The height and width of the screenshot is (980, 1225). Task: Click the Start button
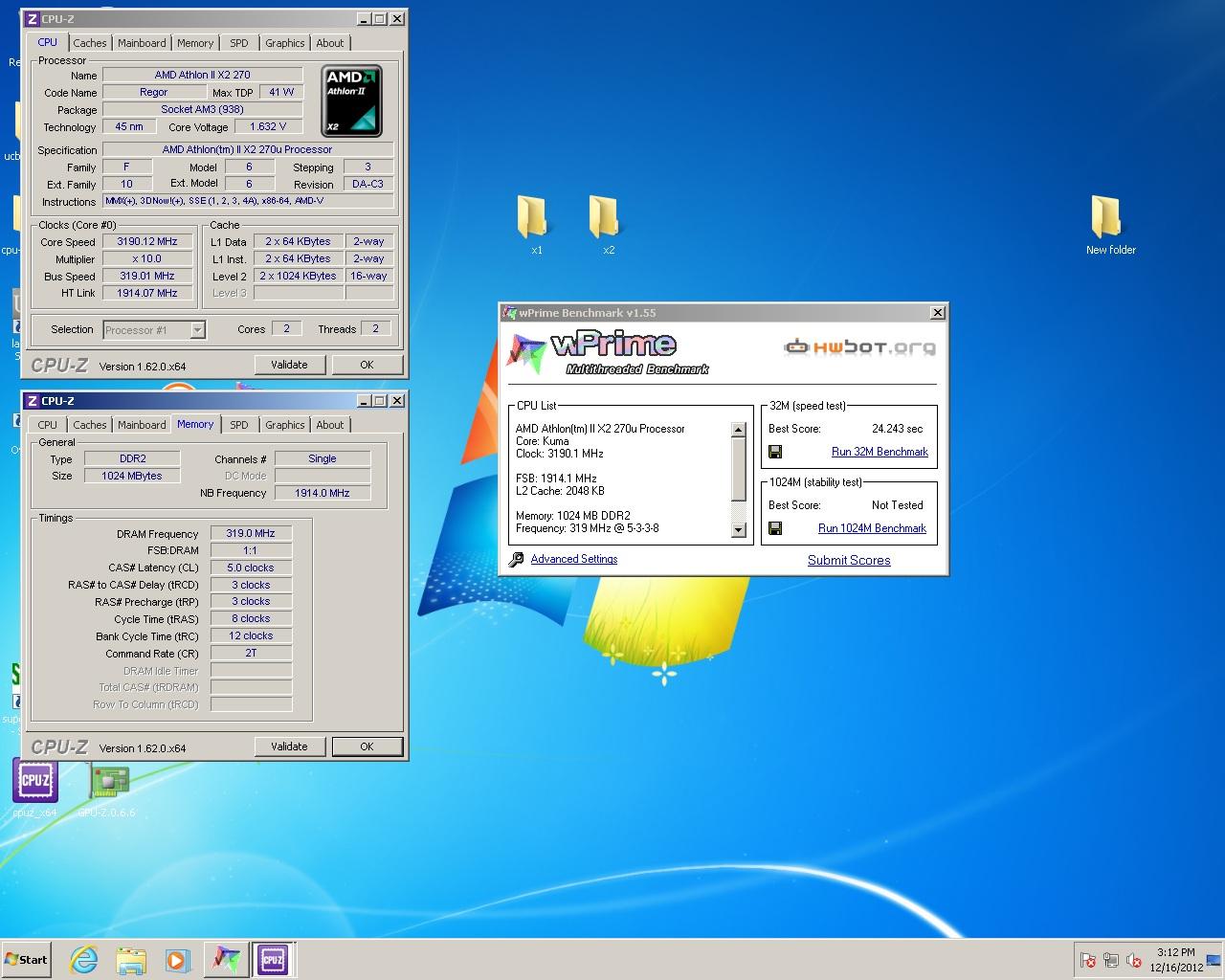coord(27,959)
